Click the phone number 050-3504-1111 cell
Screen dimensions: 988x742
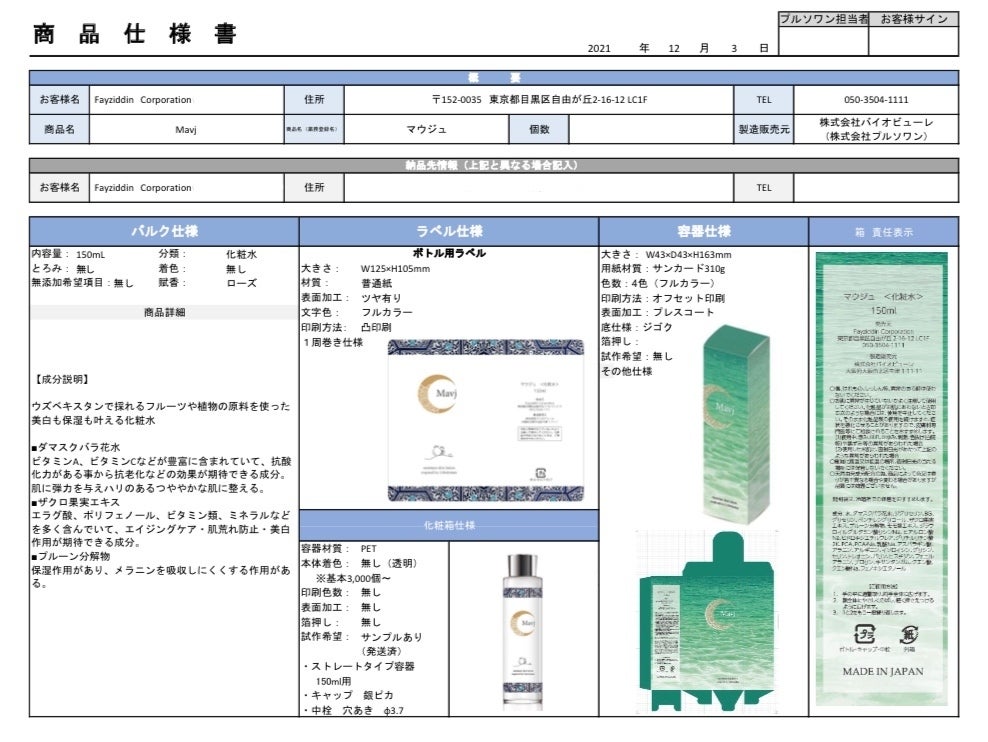coord(876,100)
